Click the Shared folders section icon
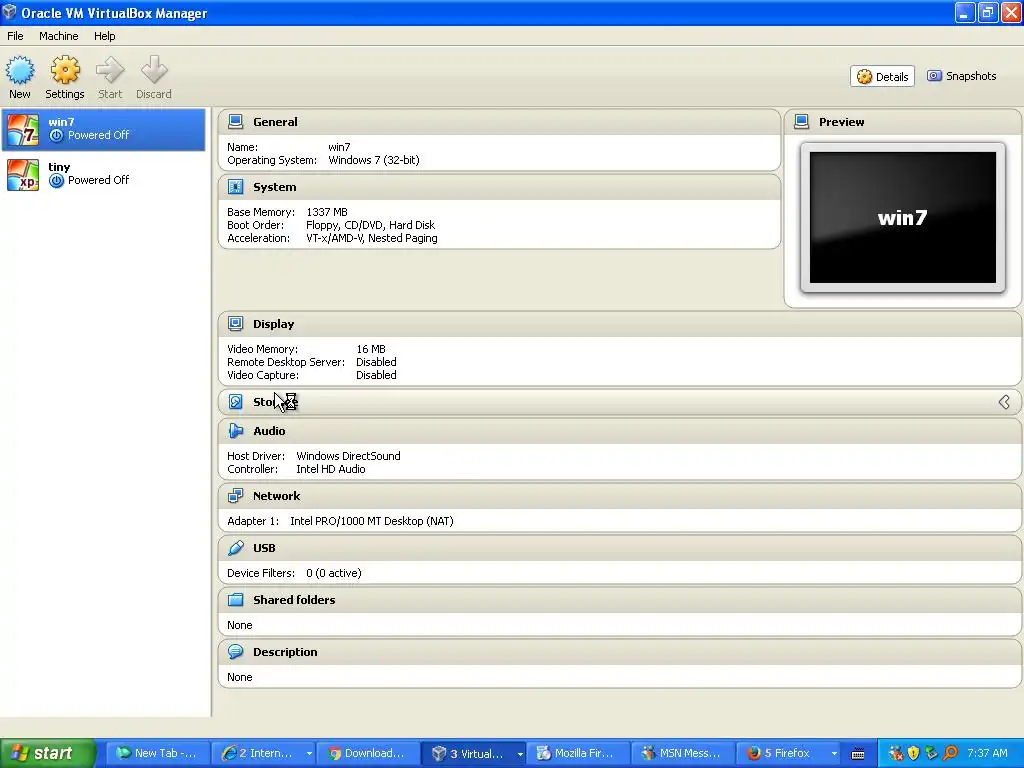This screenshot has width=1024, height=768. pos(236,600)
